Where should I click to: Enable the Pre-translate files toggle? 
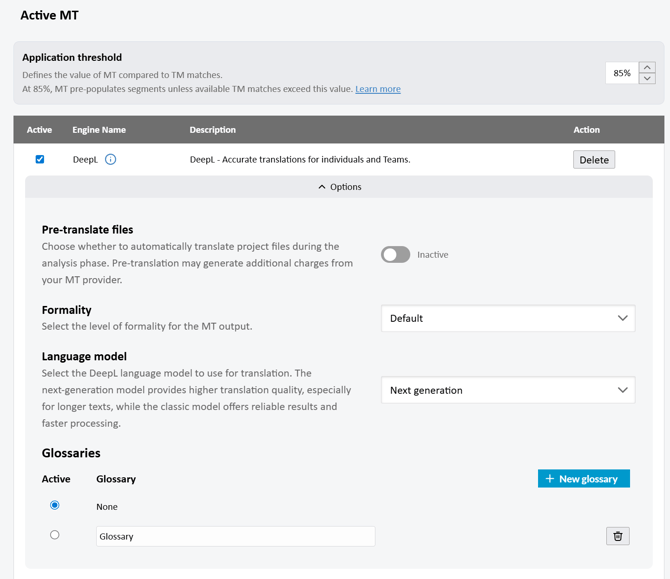tap(395, 255)
